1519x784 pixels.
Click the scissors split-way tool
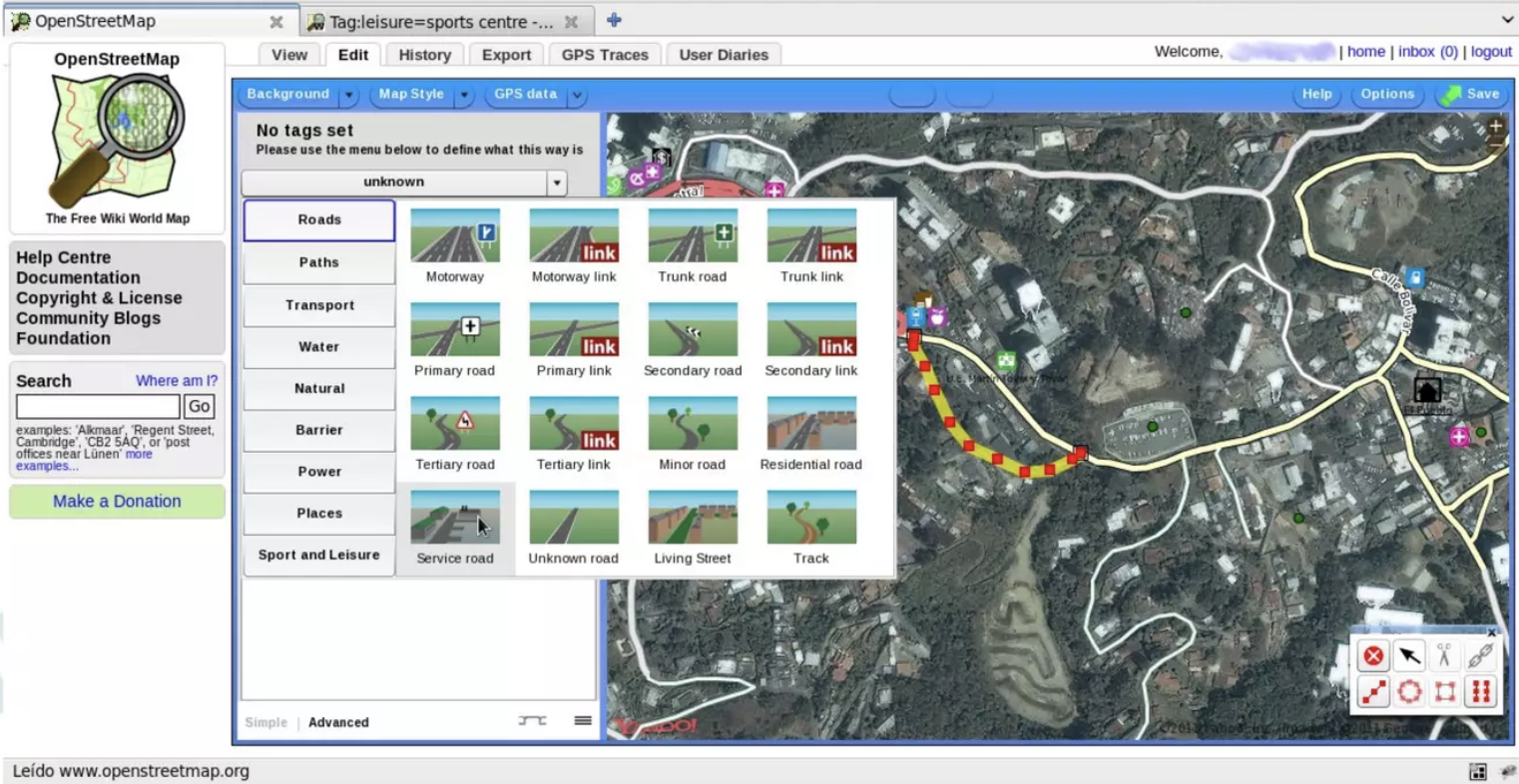coord(1444,655)
